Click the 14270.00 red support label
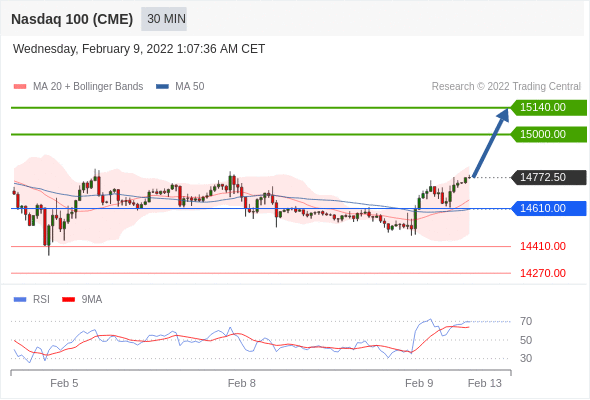Viewport: 590px width, 400px height. [x=543, y=273]
